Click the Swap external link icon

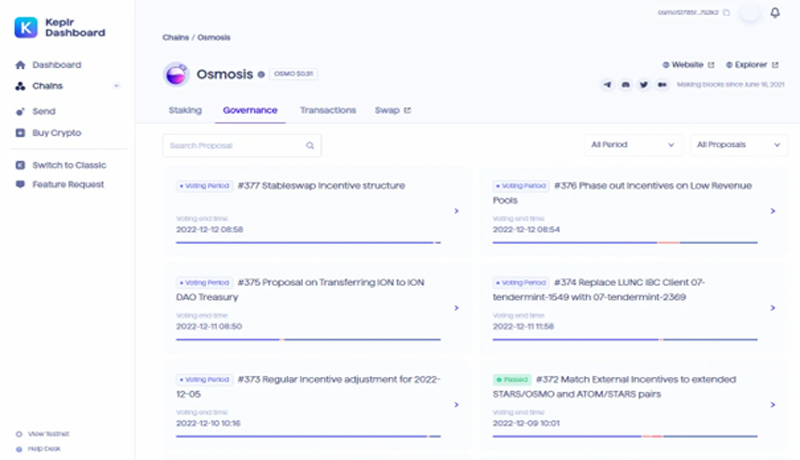[x=407, y=110]
